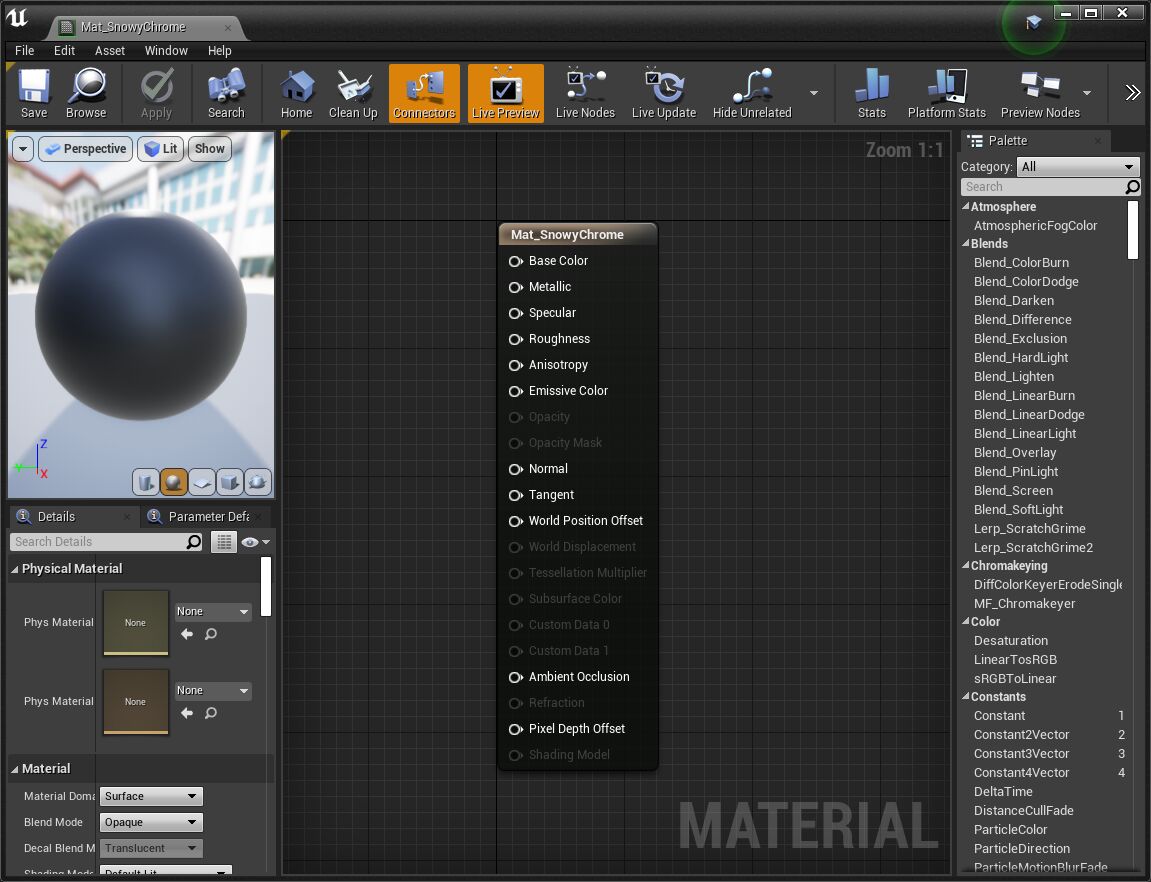Screen dimensions: 1151x882
Task: Open the Asset menu
Action: pos(110,50)
